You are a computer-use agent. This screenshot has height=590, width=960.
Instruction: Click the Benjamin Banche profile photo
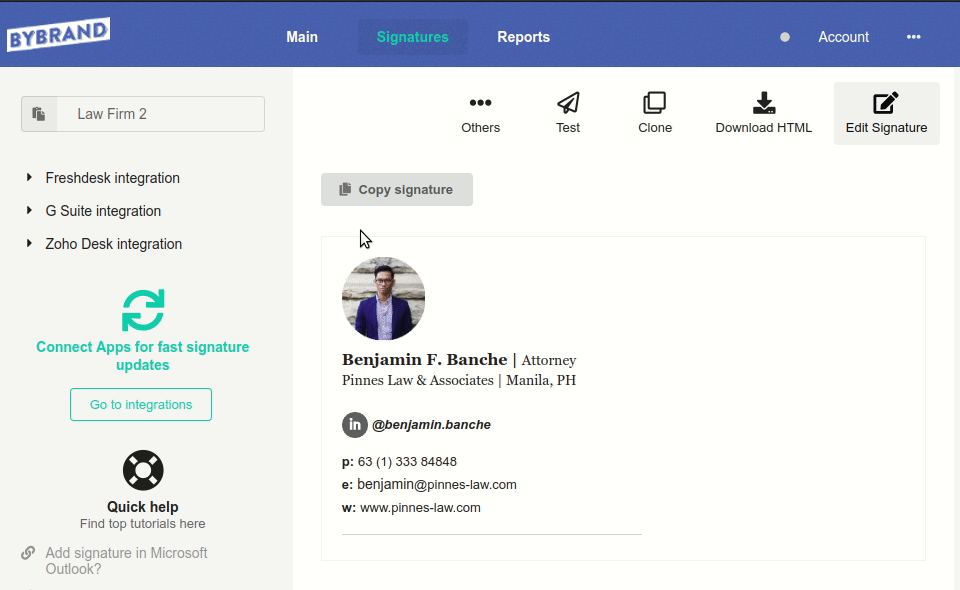(383, 299)
